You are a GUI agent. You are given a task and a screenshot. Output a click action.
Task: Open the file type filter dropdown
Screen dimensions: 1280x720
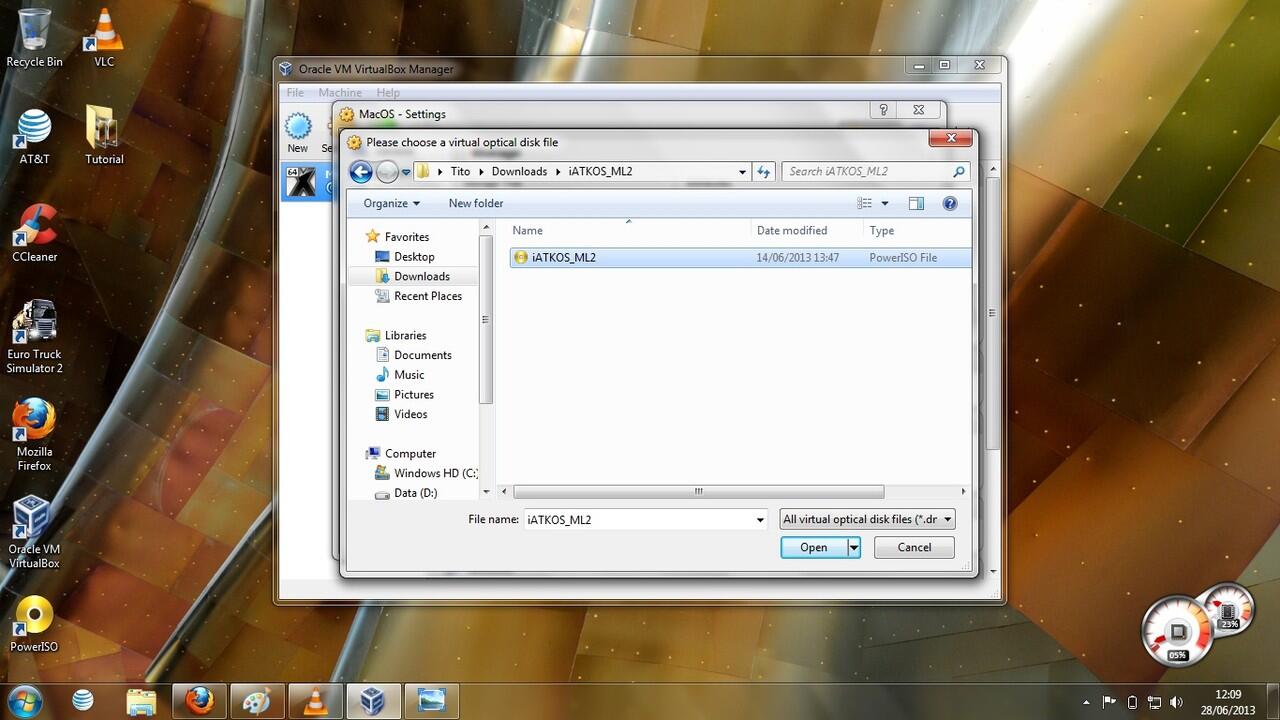(867, 519)
